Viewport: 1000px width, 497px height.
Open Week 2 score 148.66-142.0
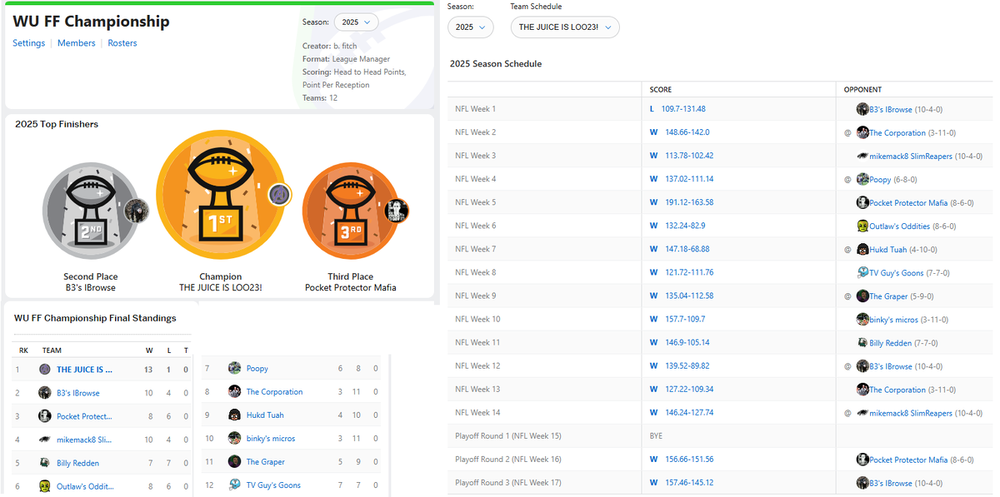(x=686, y=132)
